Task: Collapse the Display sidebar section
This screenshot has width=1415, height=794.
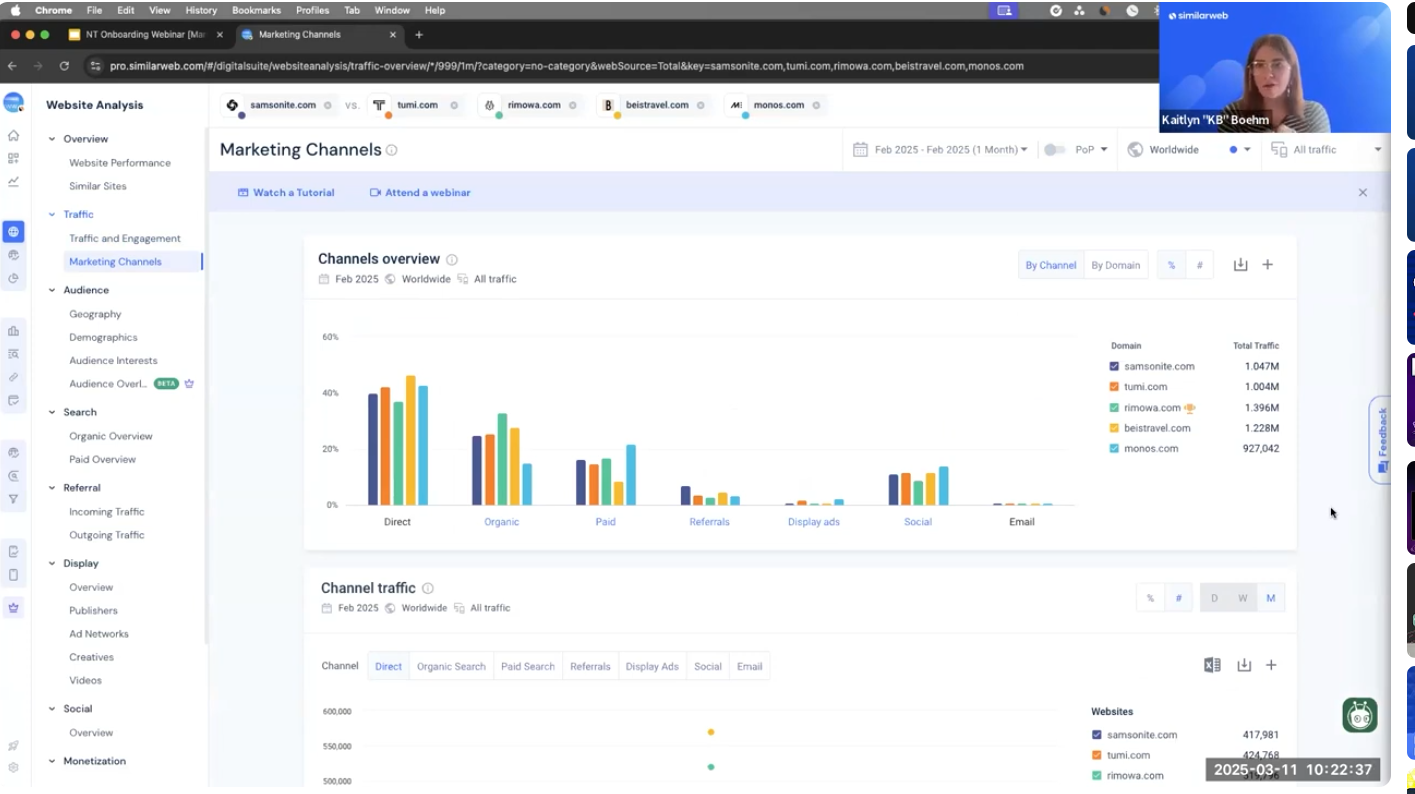Action: click(52, 564)
